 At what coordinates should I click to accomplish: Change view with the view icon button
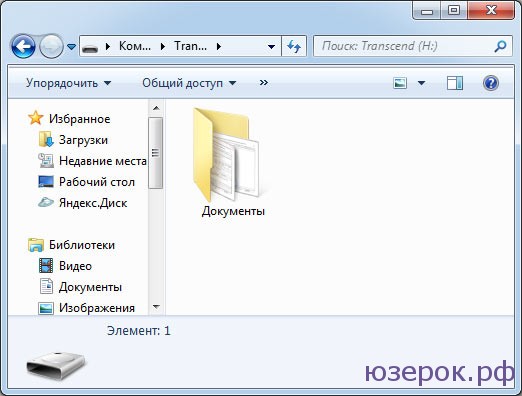(400, 83)
